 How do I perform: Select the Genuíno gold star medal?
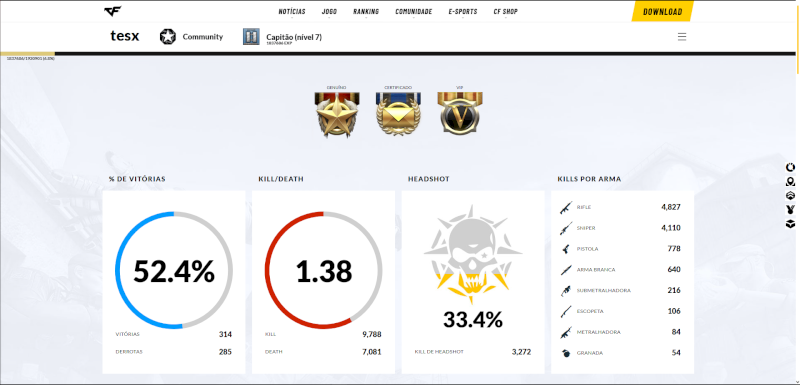pyautogui.click(x=337, y=114)
